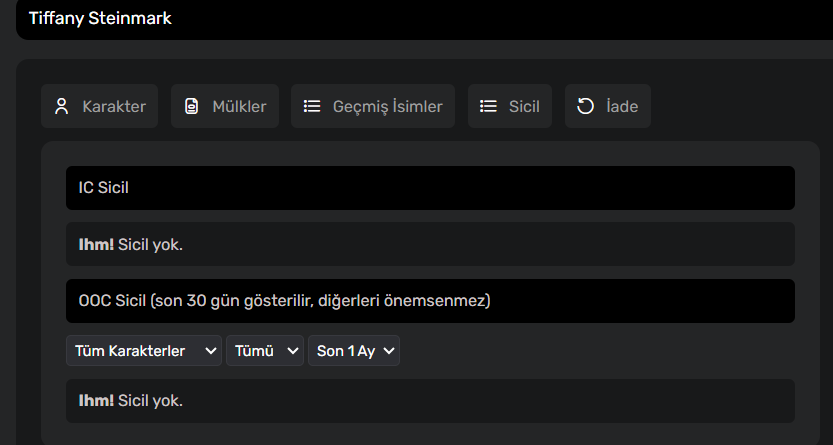Change the Son 1 Ay period dropdown
Image resolution: width=833 pixels, height=445 pixels.
354,350
